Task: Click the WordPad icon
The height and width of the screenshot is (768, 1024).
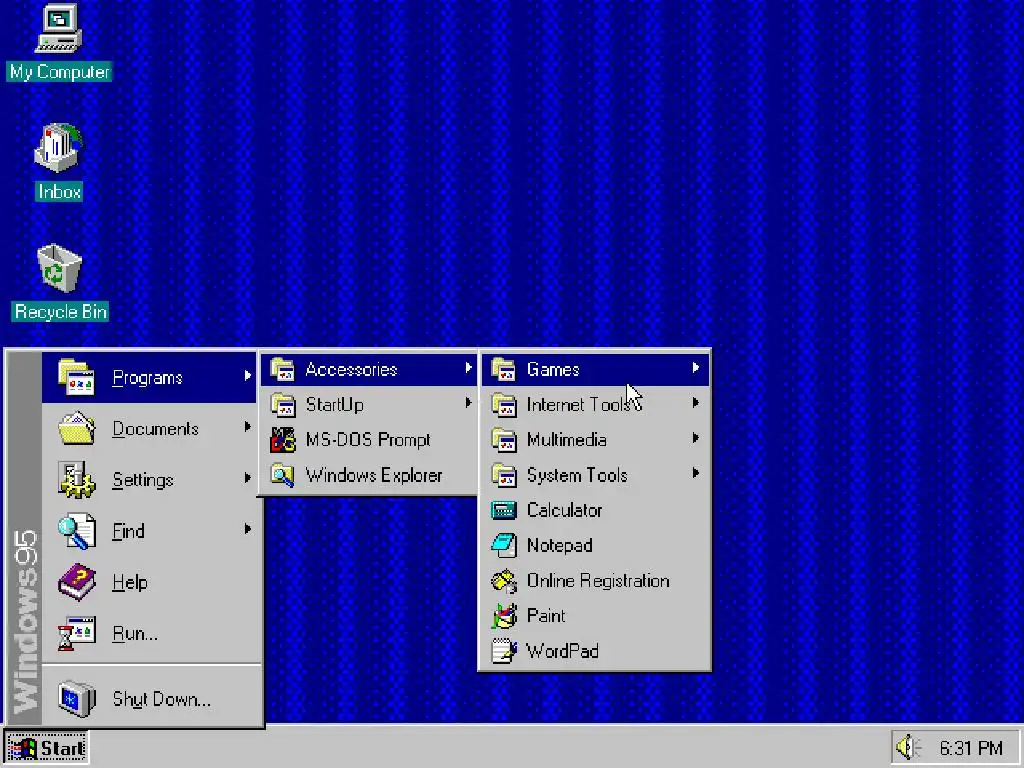Action: (x=504, y=651)
